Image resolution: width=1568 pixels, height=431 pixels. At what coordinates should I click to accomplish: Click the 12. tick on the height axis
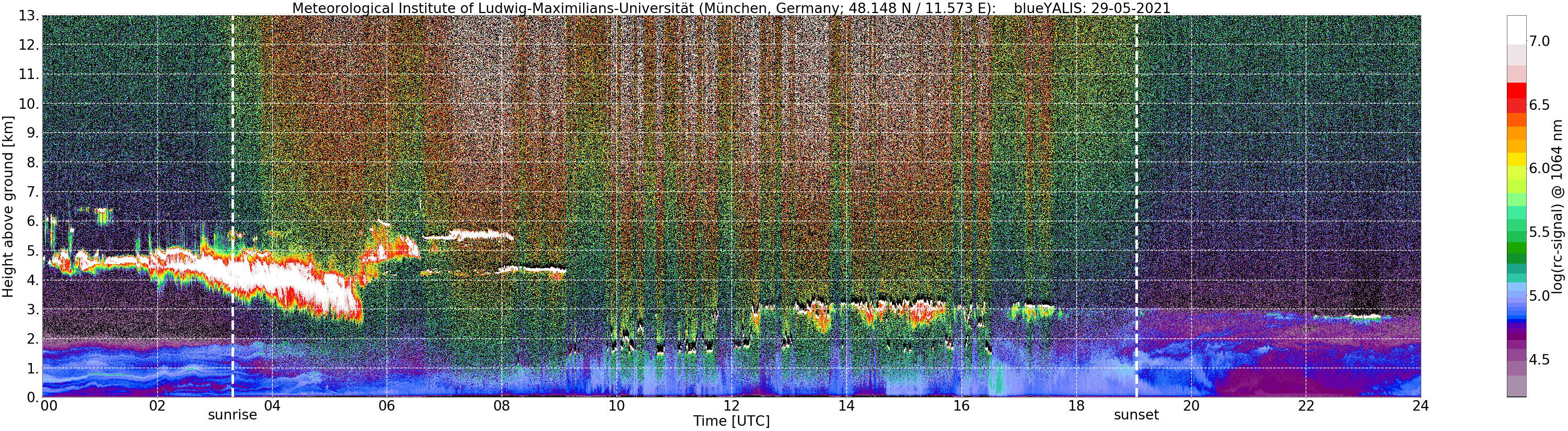point(29,45)
